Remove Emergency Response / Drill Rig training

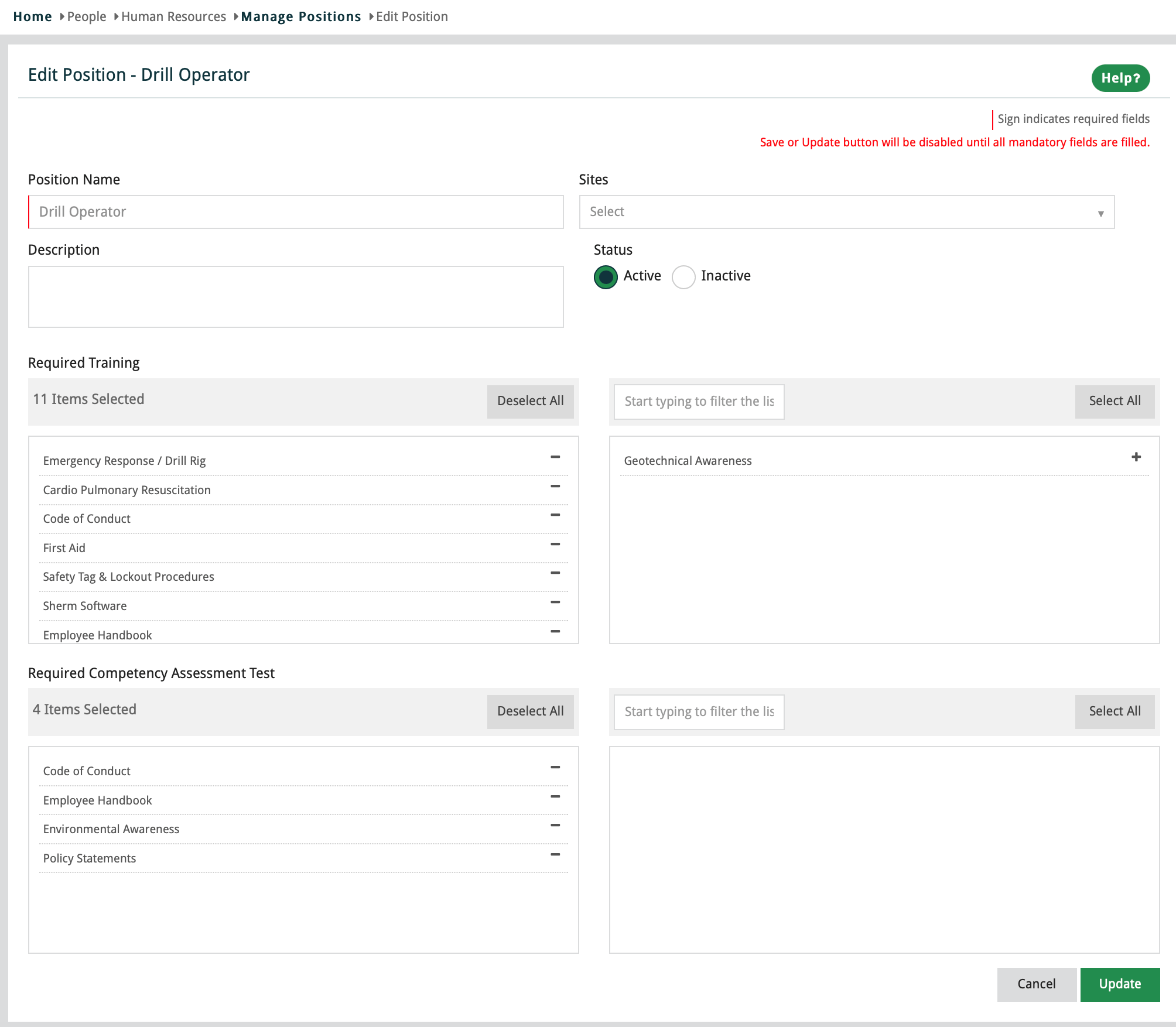pos(555,457)
